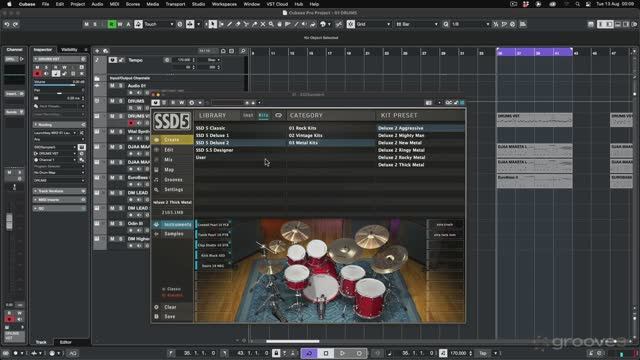Toggle record enable in Inspector
This screenshot has width=640, height=360.
point(37,73)
